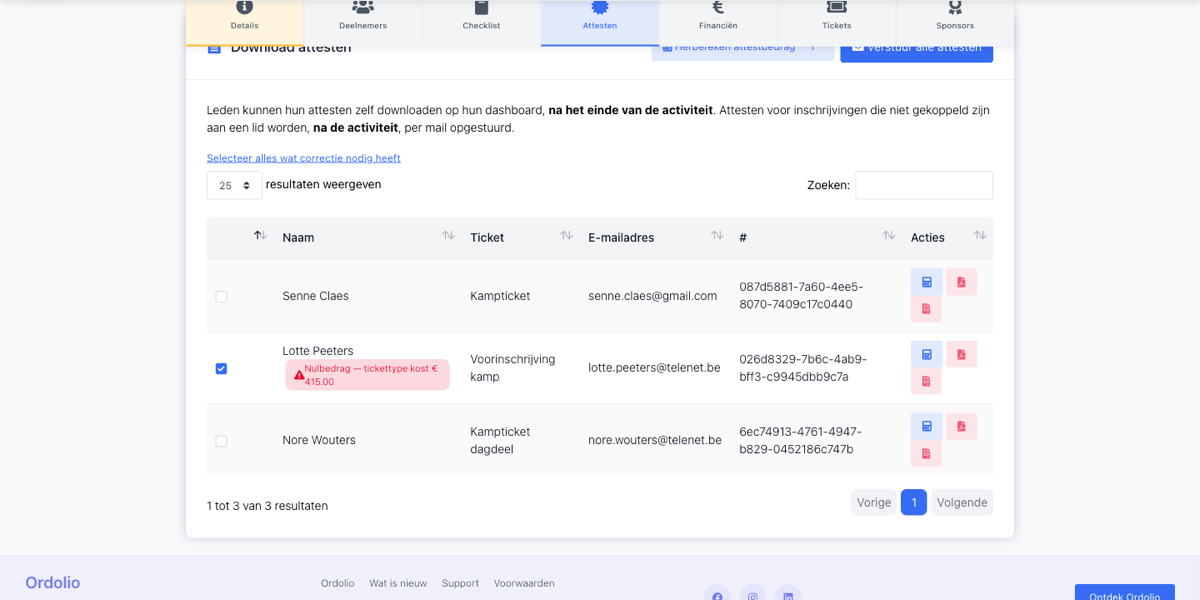Click email lotte.peeters@telenet.be
The width and height of the screenshot is (1200, 600).
(x=654, y=368)
